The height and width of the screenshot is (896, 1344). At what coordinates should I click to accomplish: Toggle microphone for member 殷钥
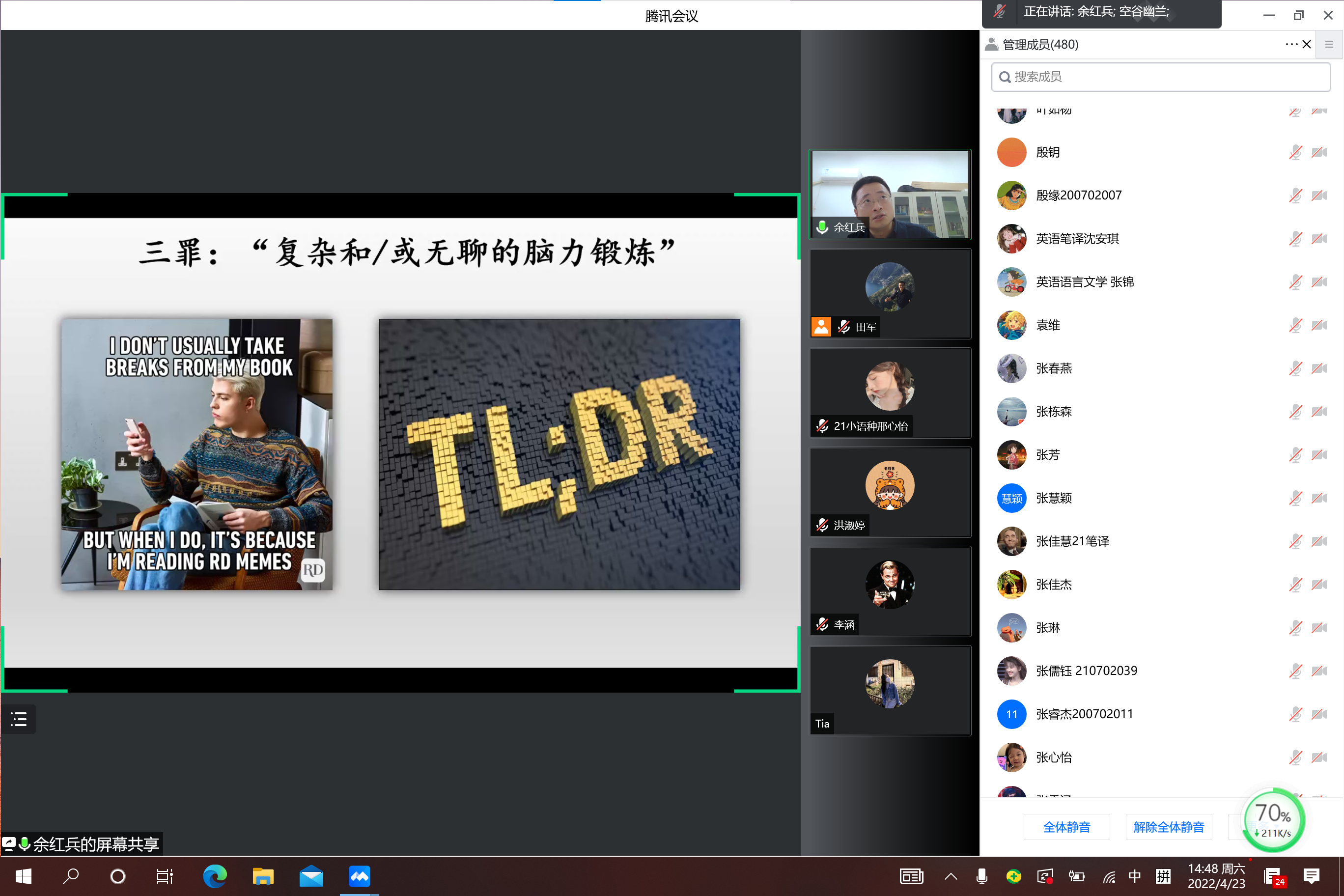coord(1295,153)
